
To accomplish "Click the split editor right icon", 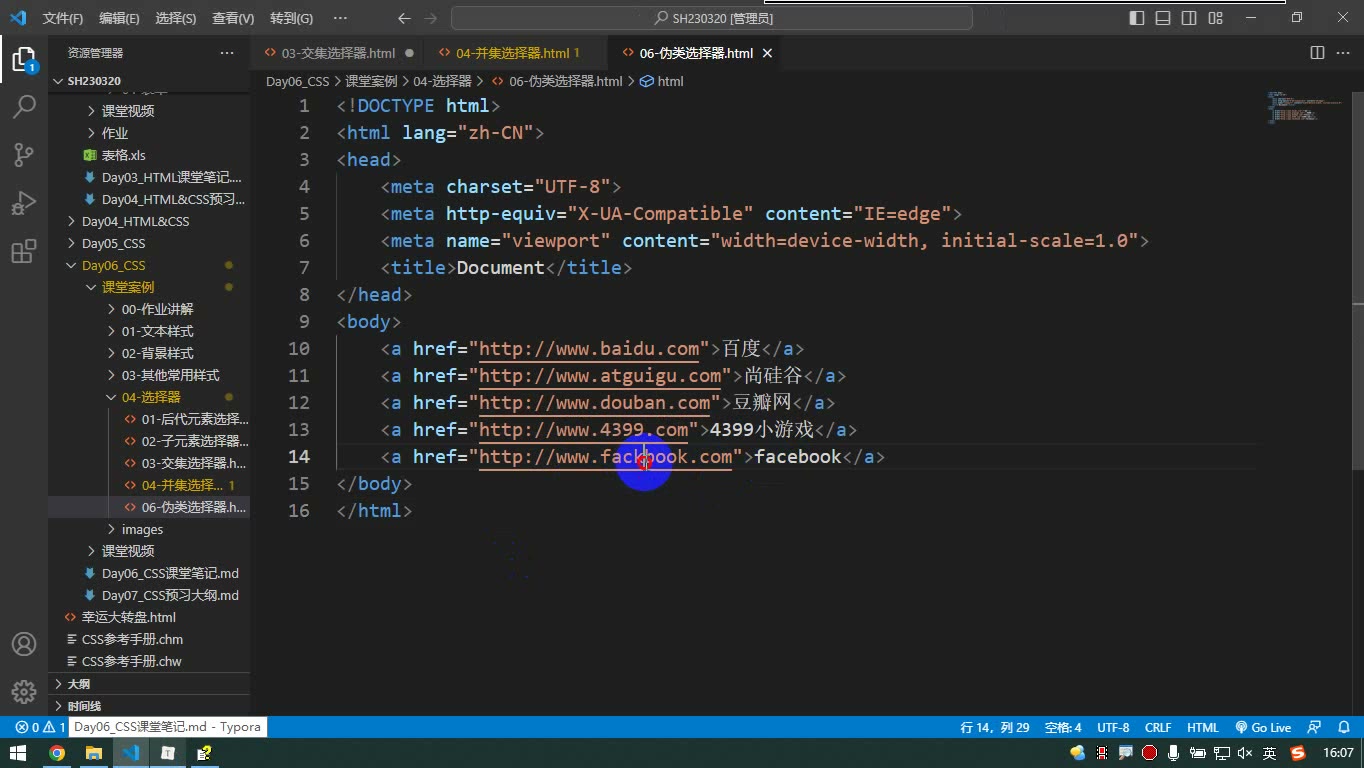I will [x=1317, y=53].
